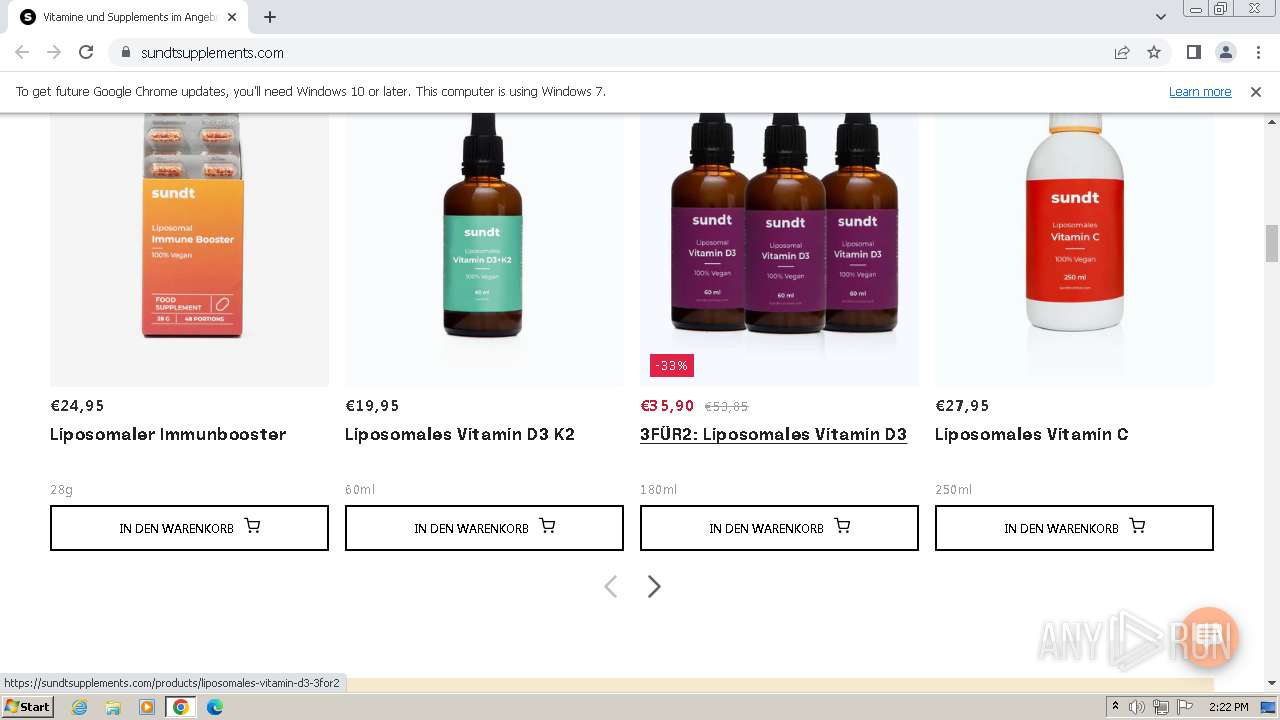Open the orange chat widget icon
This screenshot has height=720, width=1280.
1209,636
